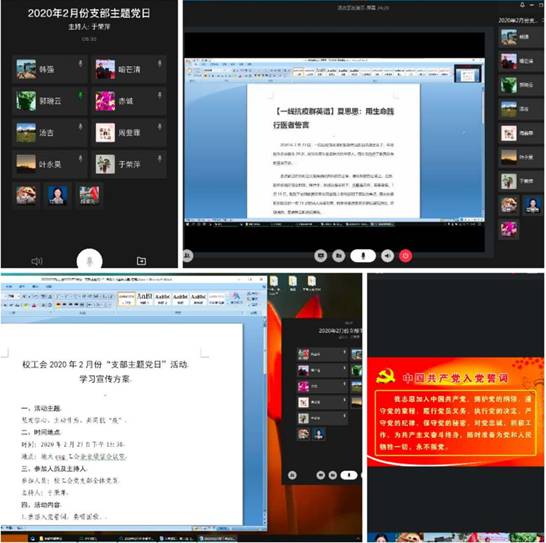Turn on the camera icon in the control bar
Viewport: 546px width, 543px height.
(x=338, y=256)
